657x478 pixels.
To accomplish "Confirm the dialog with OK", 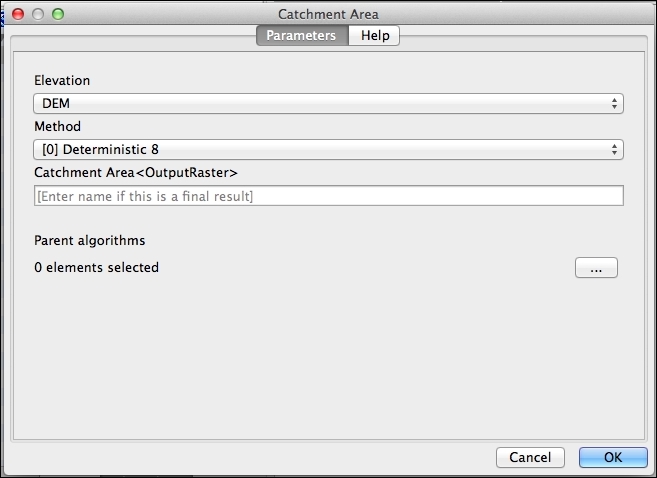I will [x=613, y=457].
